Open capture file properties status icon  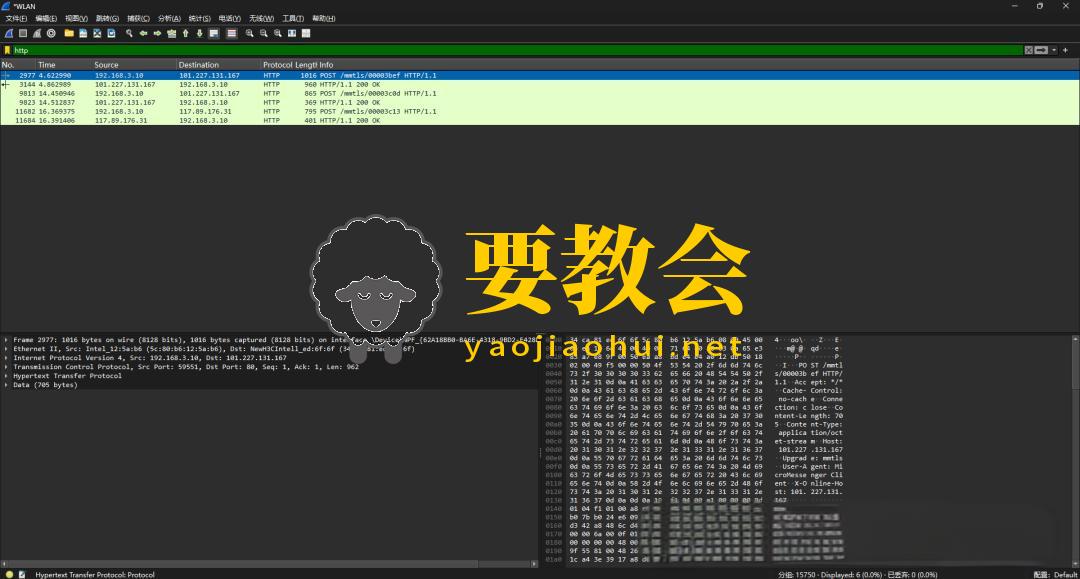pos(22,574)
